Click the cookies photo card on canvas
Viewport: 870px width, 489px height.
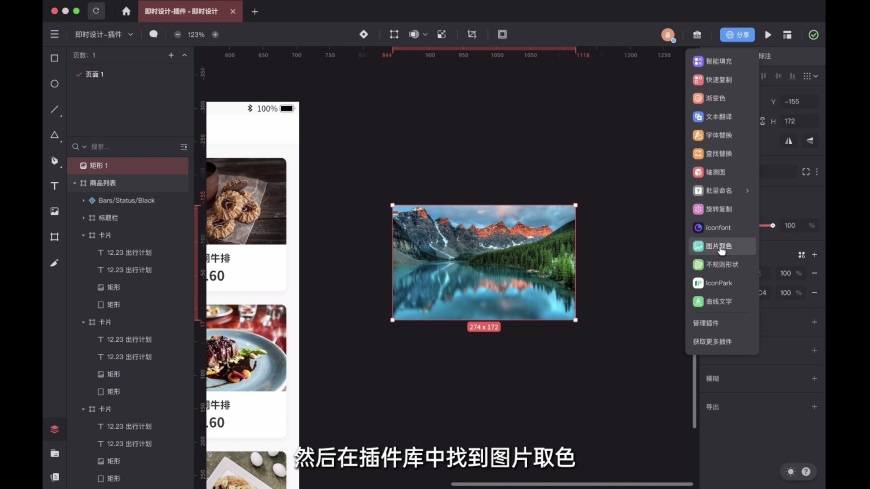[x=246, y=201]
